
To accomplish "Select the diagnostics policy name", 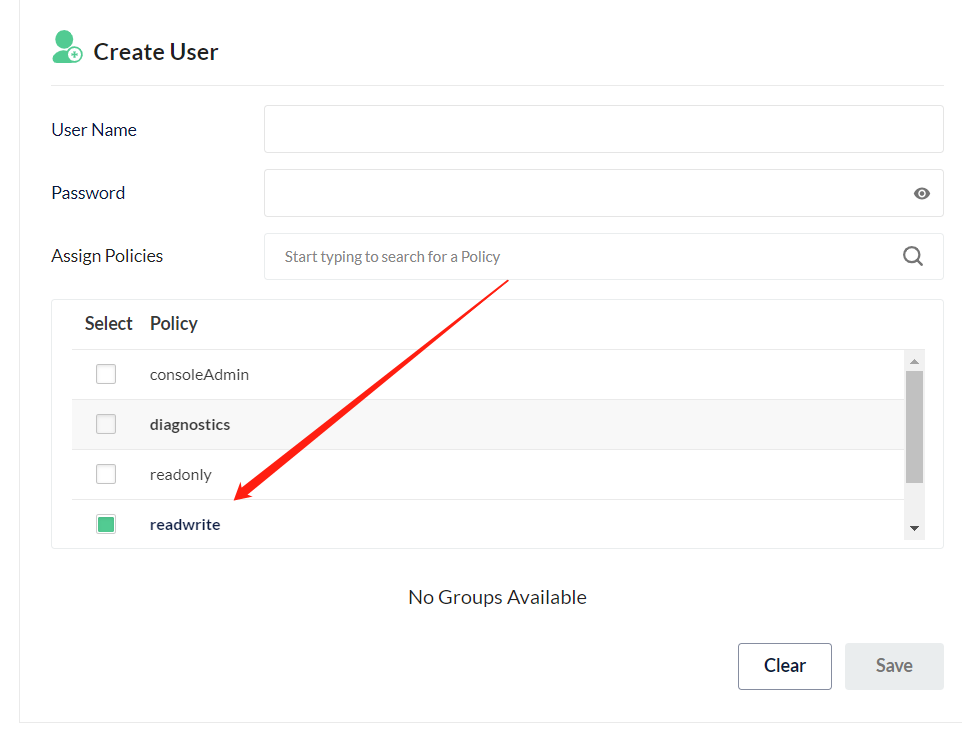I will [x=190, y=425].
